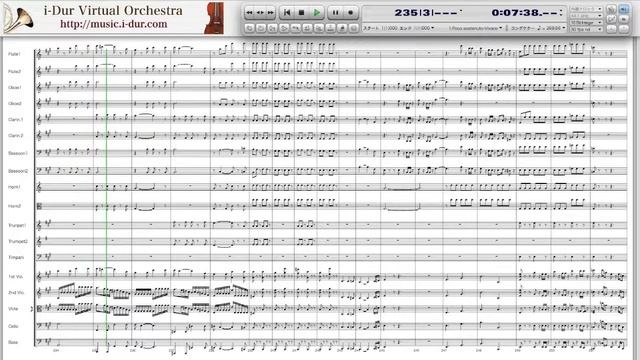The width and height of the screenshot is (640, 360).
Task: Click the bottom-left icon in right-side icon grid
Action: [611, 29]
